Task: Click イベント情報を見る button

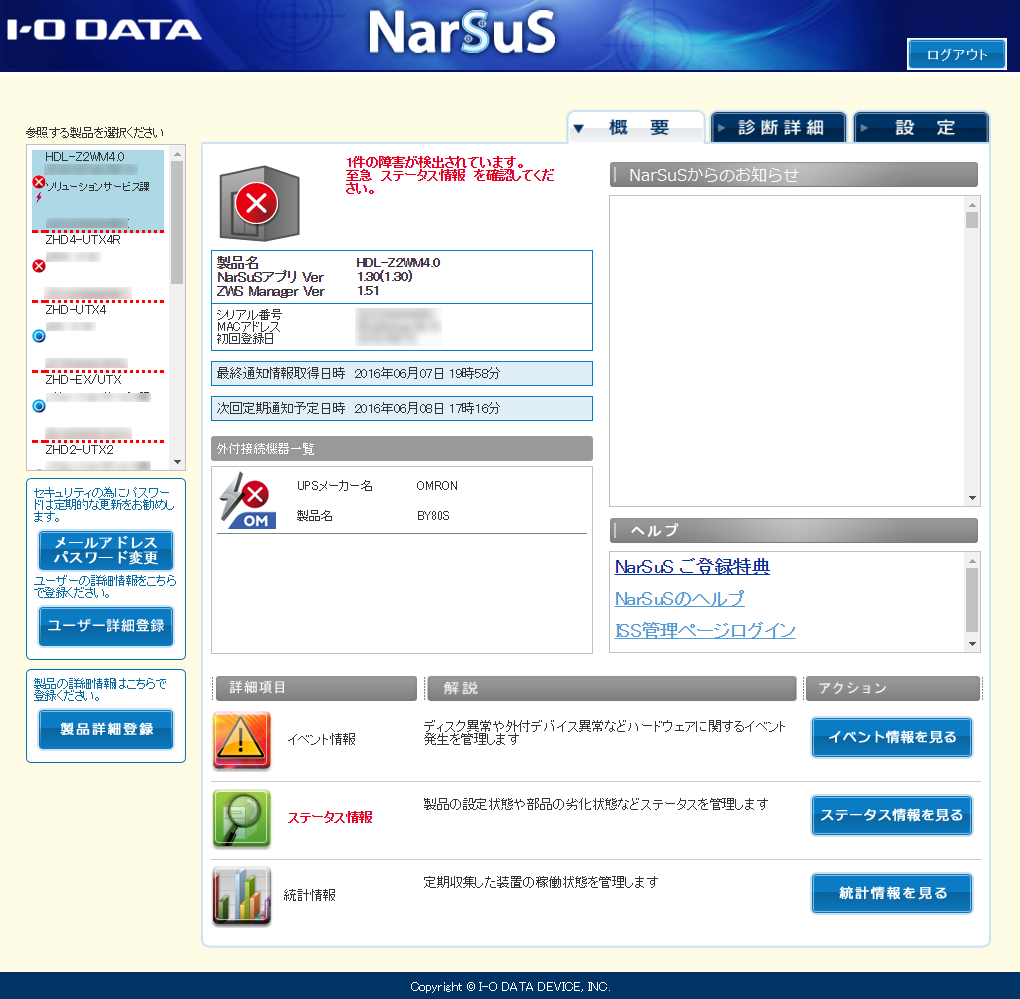Action: pyautogui.click(x=892, y=737)
